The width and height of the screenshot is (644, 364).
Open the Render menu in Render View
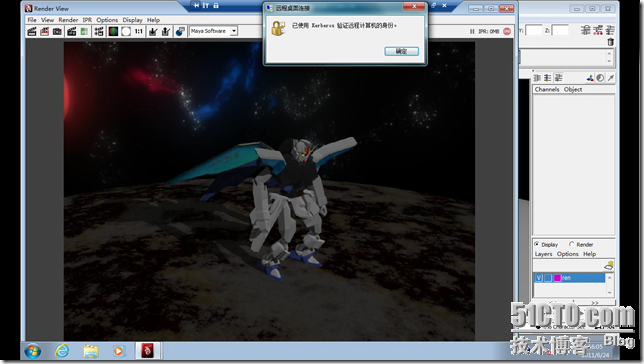tap(68, 20)
